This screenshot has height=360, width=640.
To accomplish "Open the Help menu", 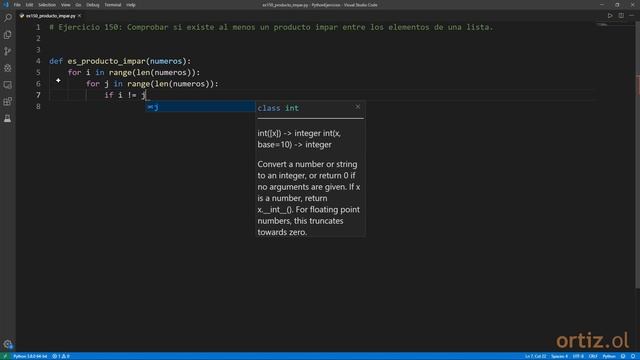I will 131,5.
